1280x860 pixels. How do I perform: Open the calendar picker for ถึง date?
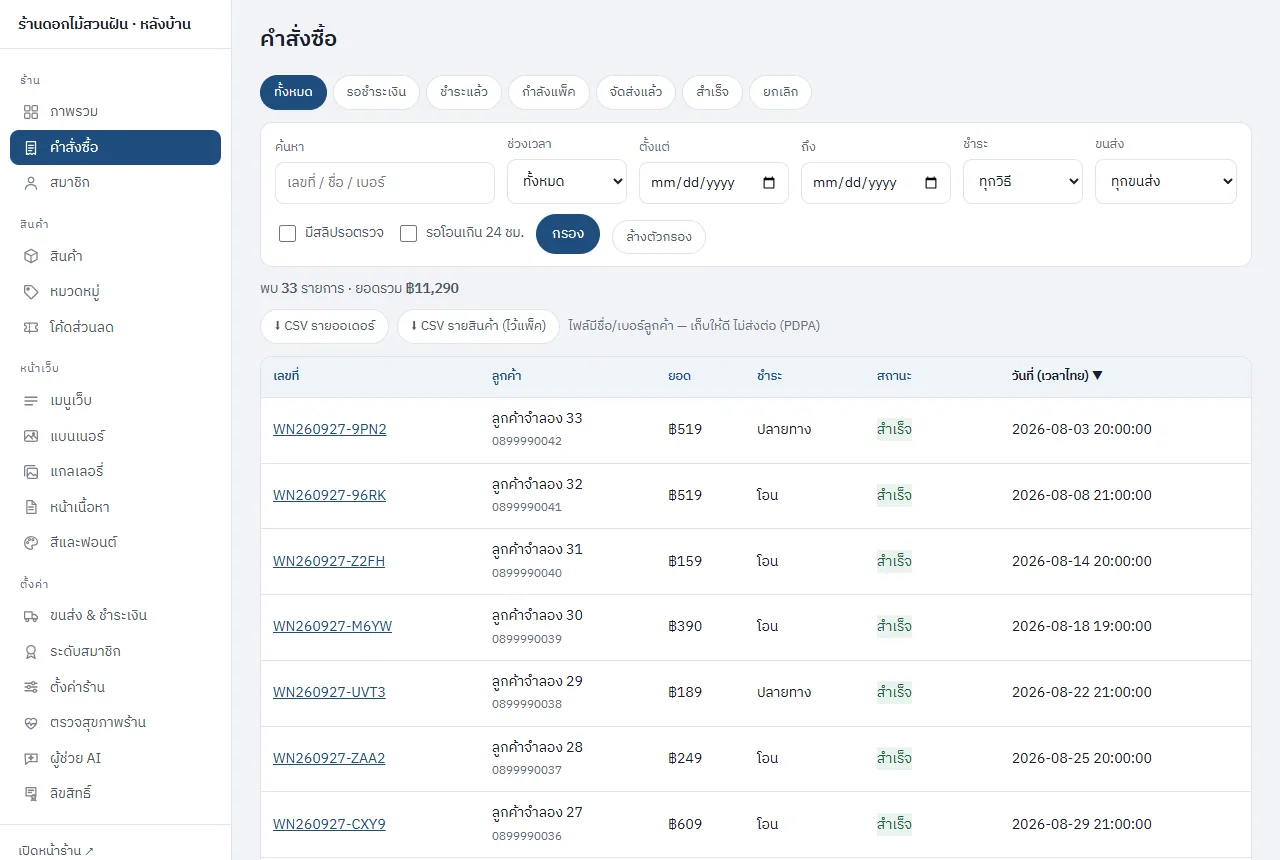[x=931, y=183]
